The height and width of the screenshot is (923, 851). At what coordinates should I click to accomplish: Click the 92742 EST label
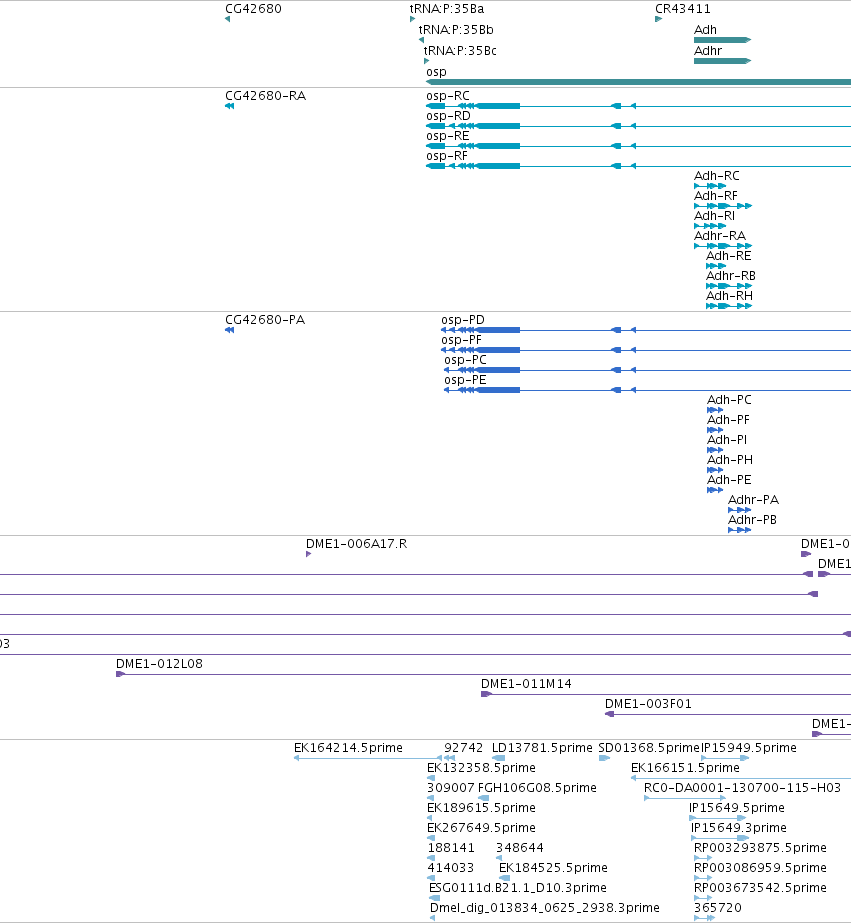point(463,748)
